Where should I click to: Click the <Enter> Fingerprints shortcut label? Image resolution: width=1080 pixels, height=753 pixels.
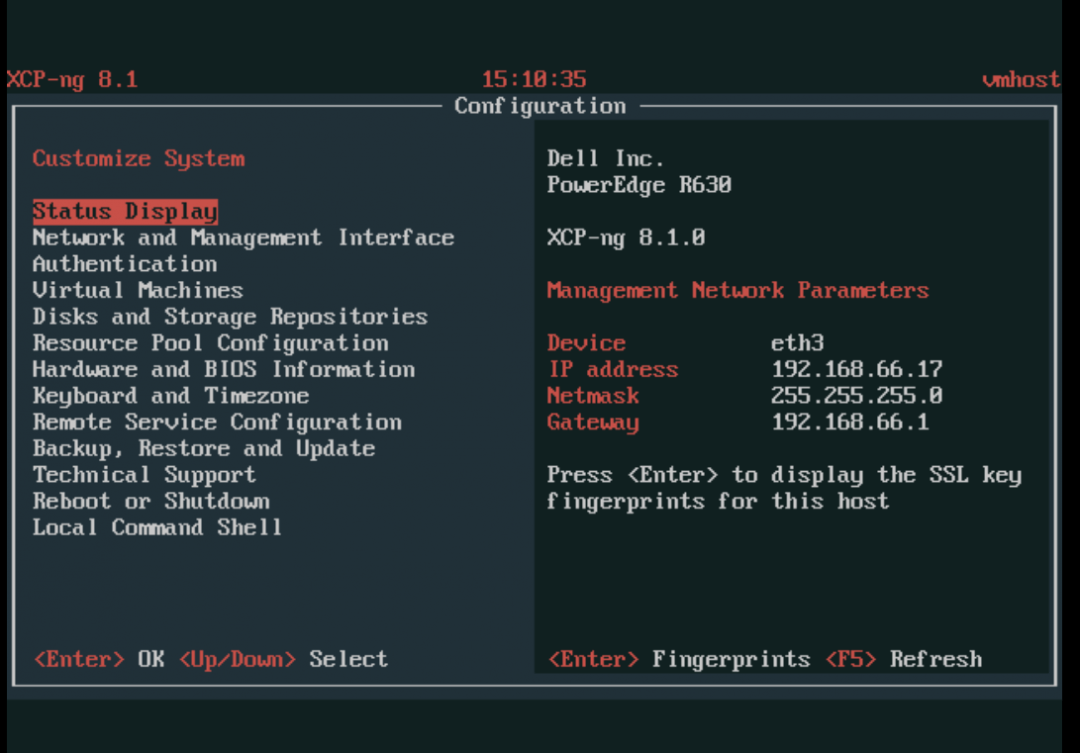click(x=679, y=659)
